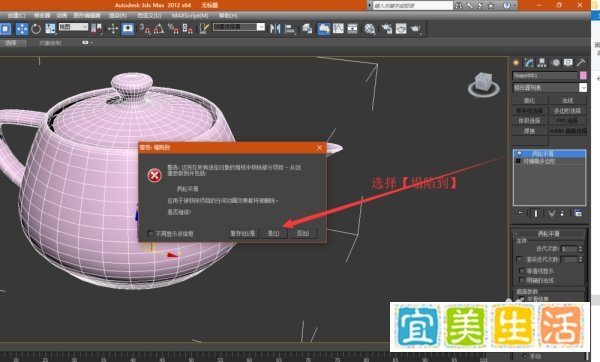Switch to the 对象绘制 ribbon tab

[50, 43]
